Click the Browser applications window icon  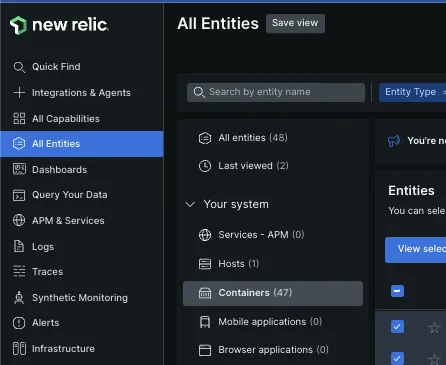(205, 350)
